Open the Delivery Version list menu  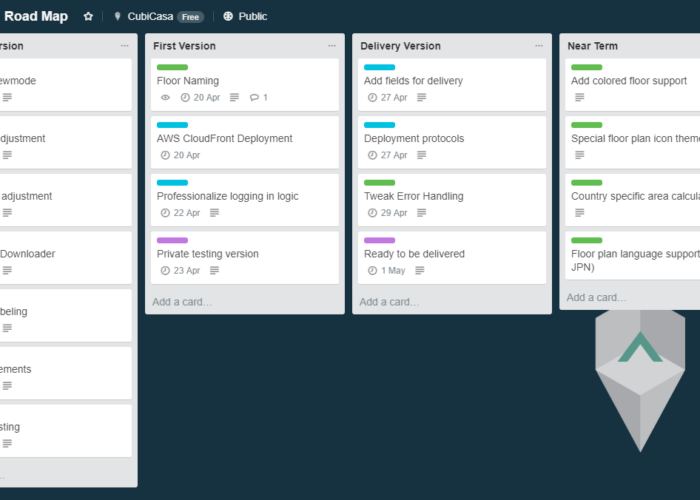click(x=539, y=46)
